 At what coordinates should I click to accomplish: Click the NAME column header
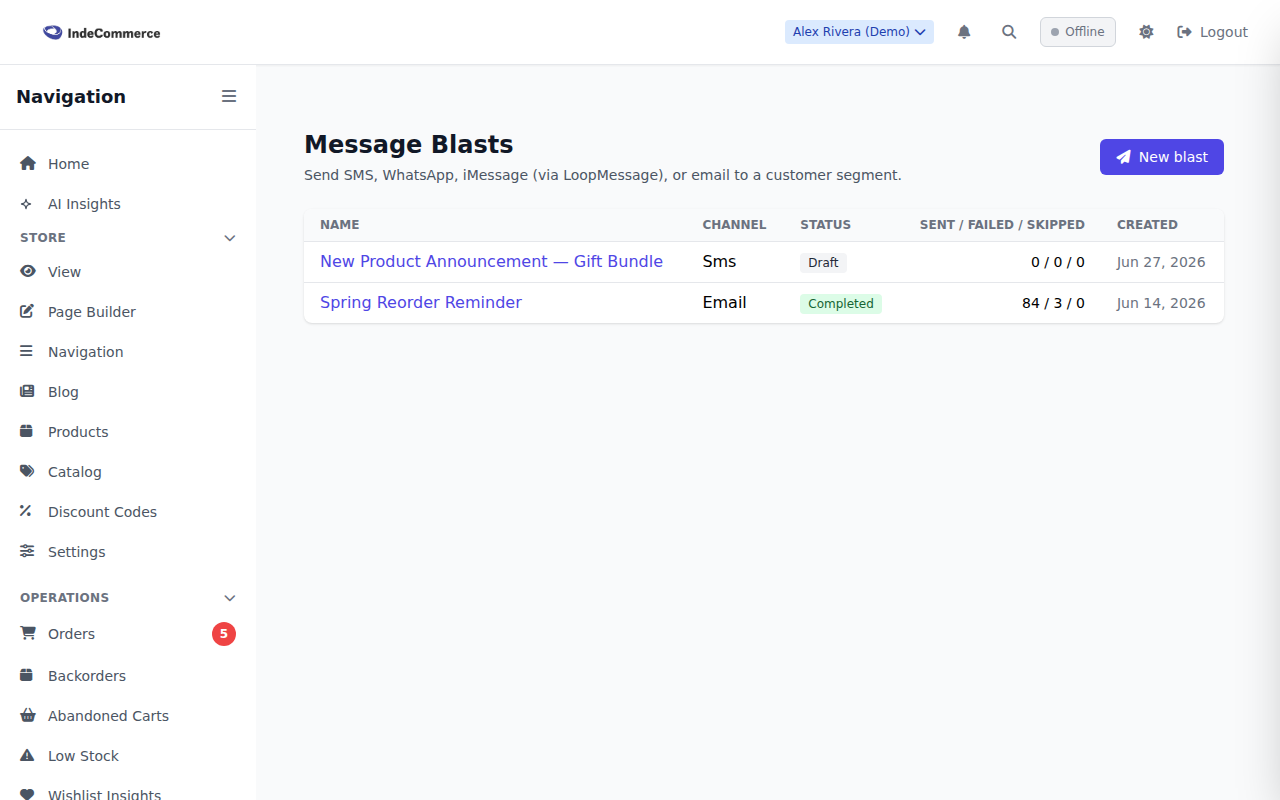click(x=339, y=225)
